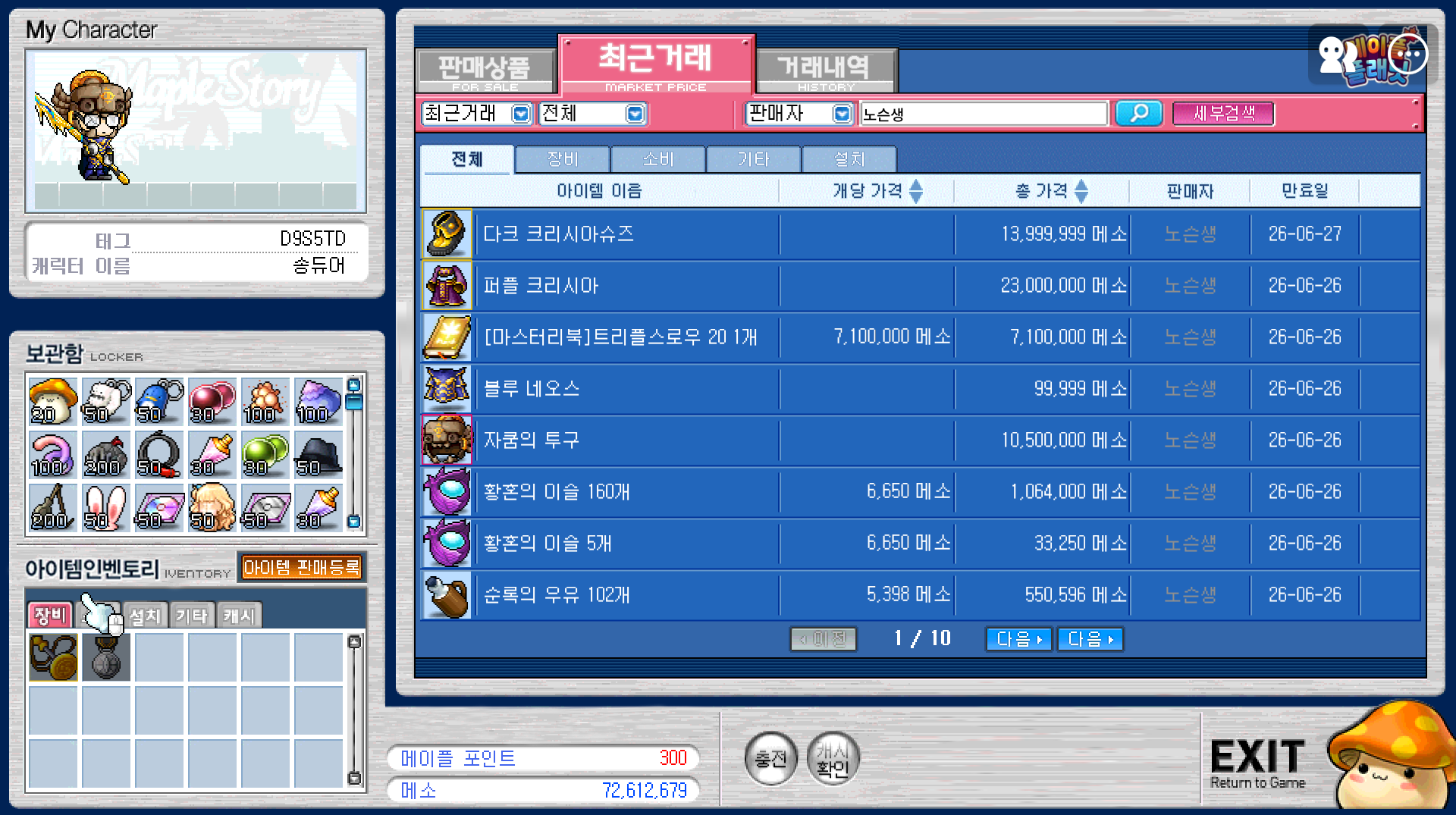1456x815 pixels.
Task: Select the rainbow pink disc in locker
Action: click(159, 507)
